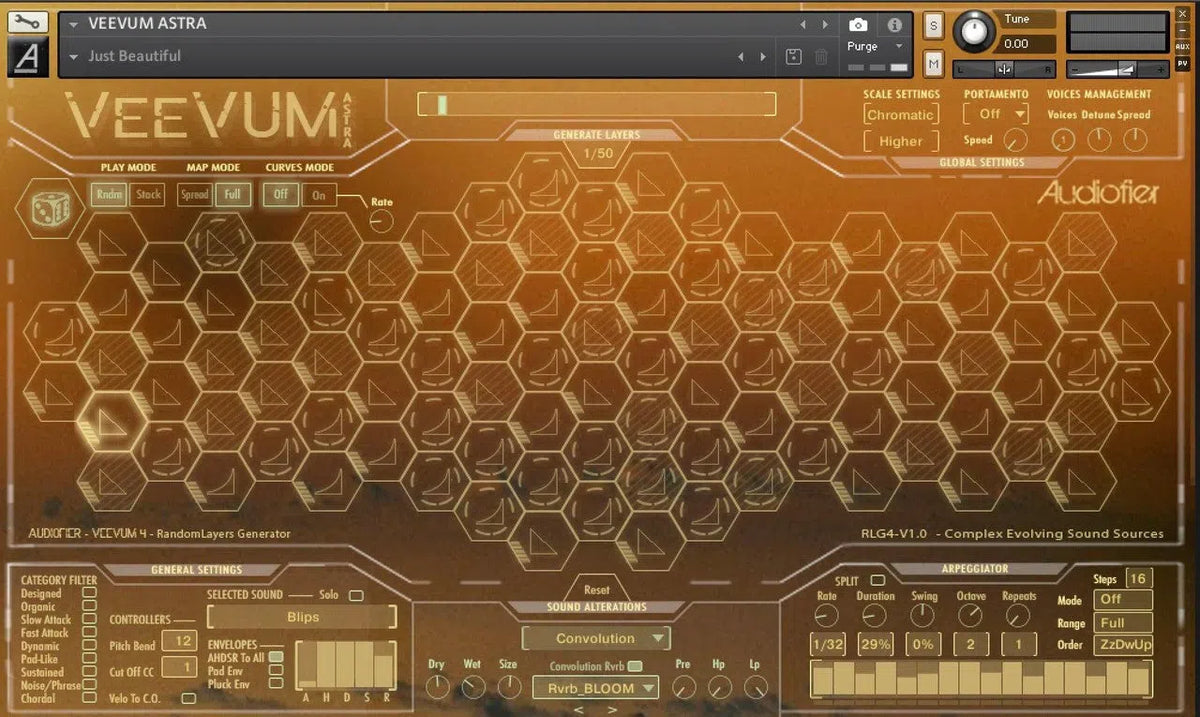Mute the instrument with the M button
This screenshot has width=1200, height=717.
[933, 63]
